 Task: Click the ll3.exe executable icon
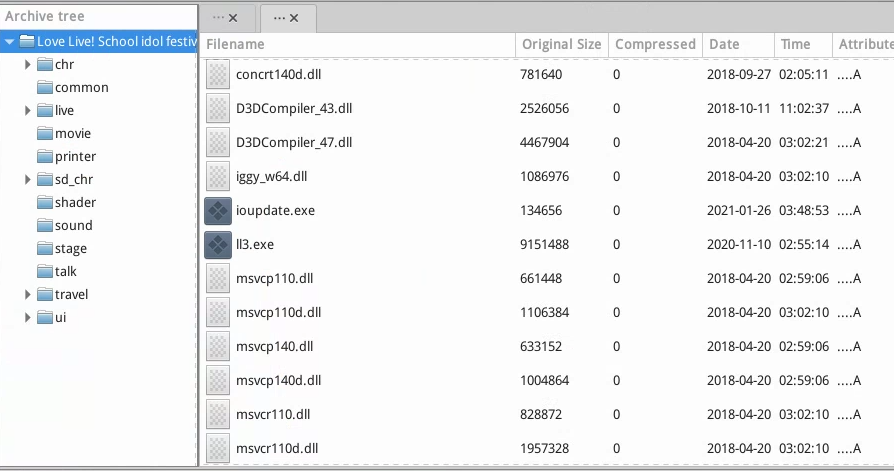click(218, 245)
